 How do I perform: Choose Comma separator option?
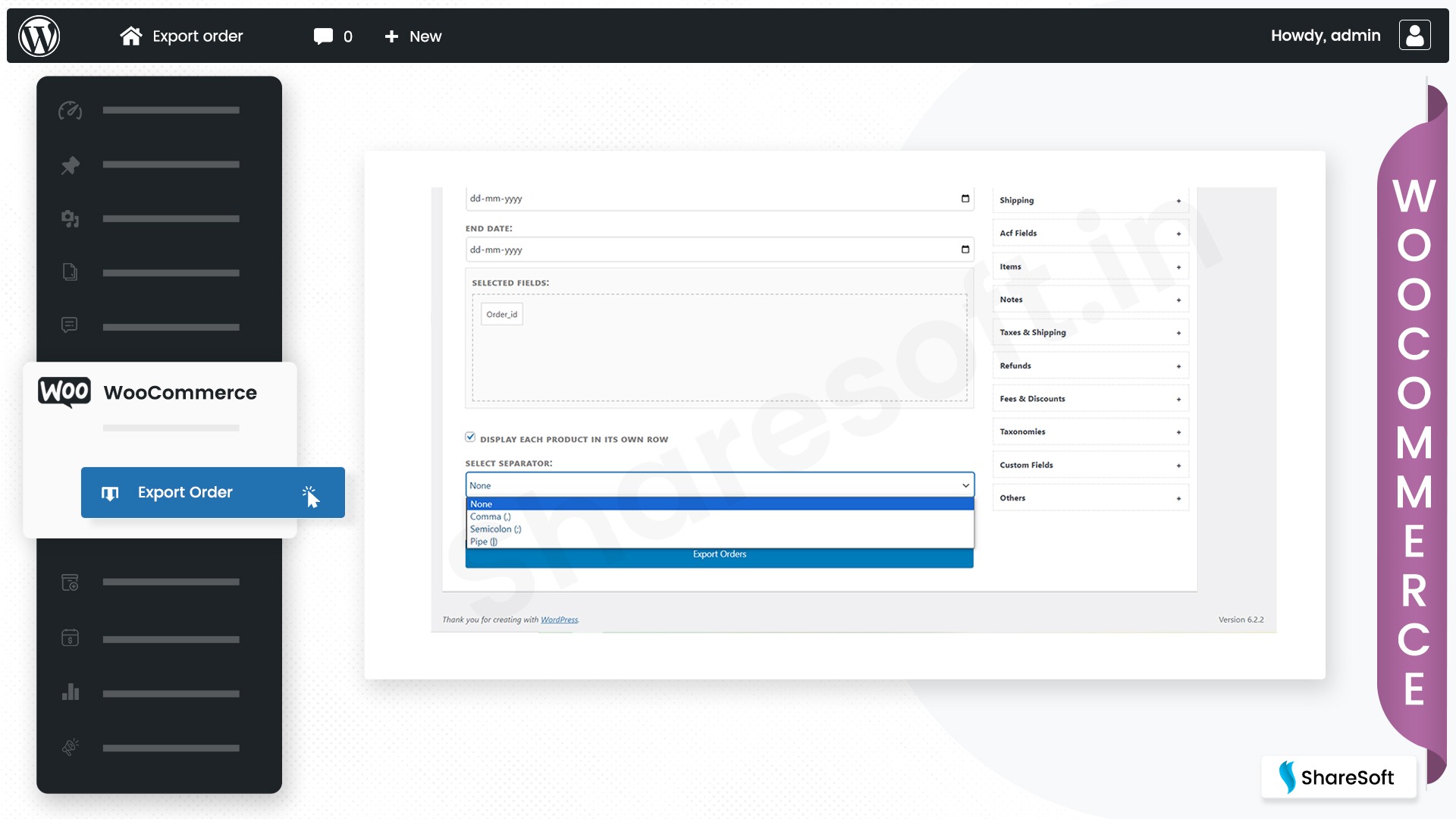720,516
